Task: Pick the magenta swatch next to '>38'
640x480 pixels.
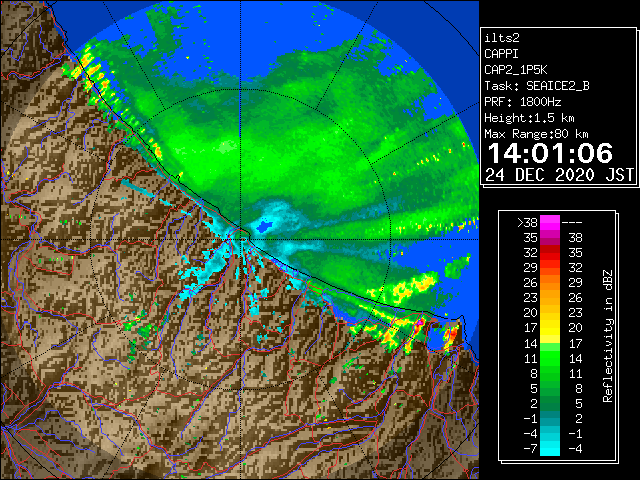Action: (550, 222)
